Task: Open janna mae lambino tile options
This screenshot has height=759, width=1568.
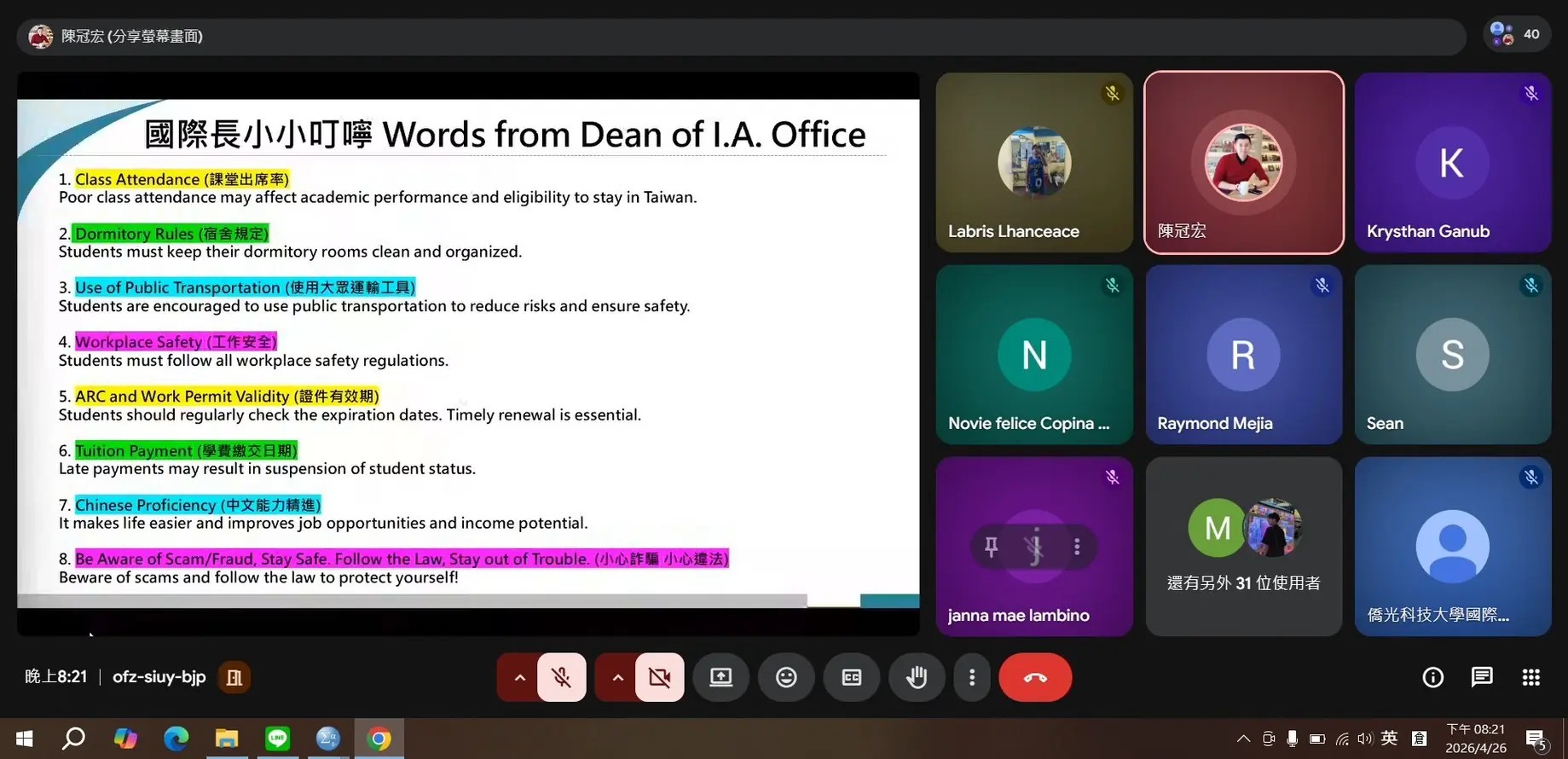Action: 1077,547
